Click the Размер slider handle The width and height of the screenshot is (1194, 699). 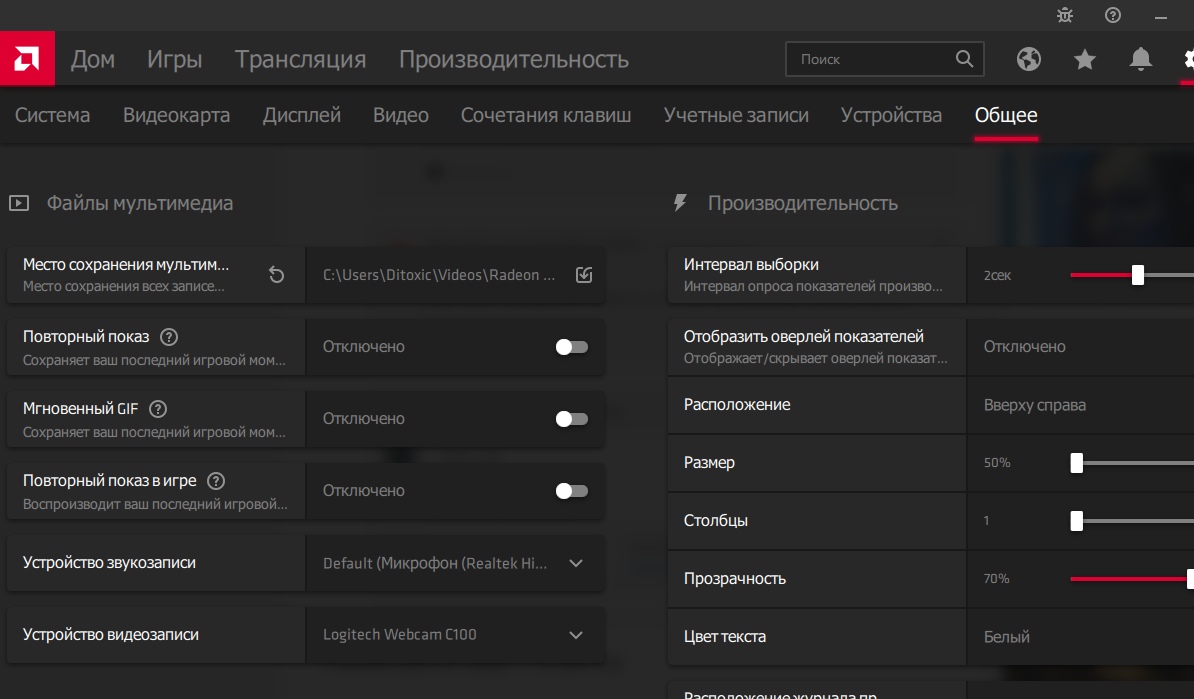point(1077,463)
